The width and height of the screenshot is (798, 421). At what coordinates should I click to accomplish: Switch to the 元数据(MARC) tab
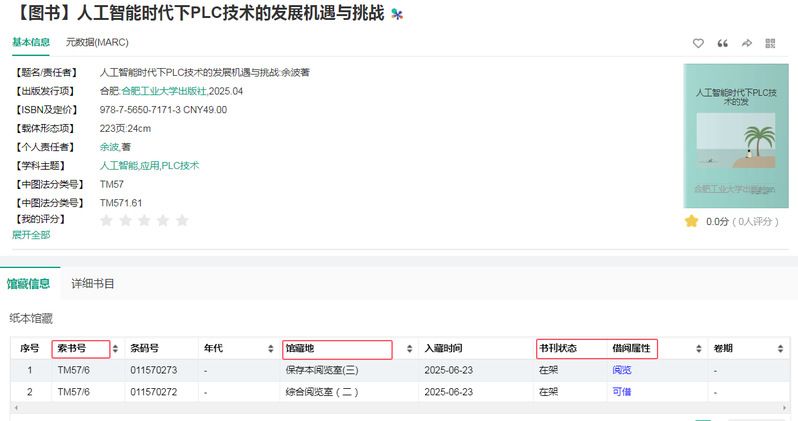pos(97,42)
